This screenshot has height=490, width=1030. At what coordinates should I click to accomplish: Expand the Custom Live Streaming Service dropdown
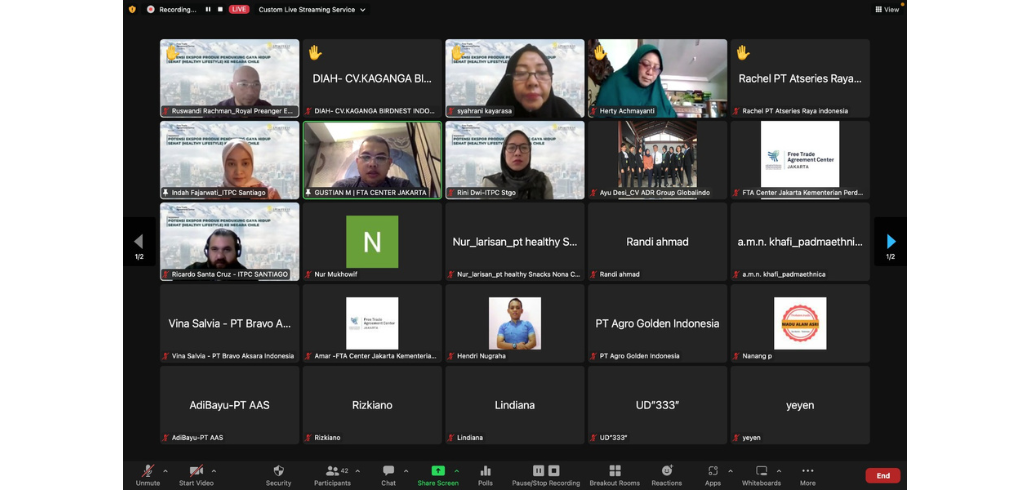pos(312,9)
